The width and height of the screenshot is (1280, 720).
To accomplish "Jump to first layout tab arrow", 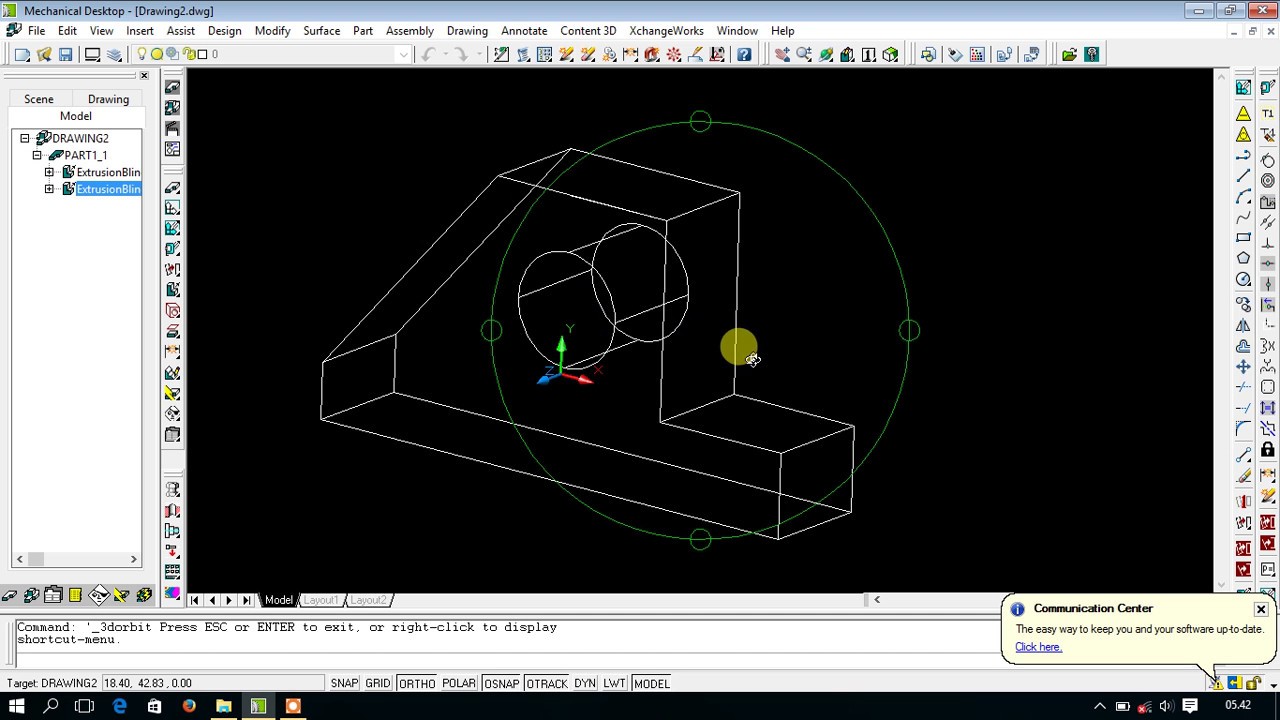I will click(195, 600).
